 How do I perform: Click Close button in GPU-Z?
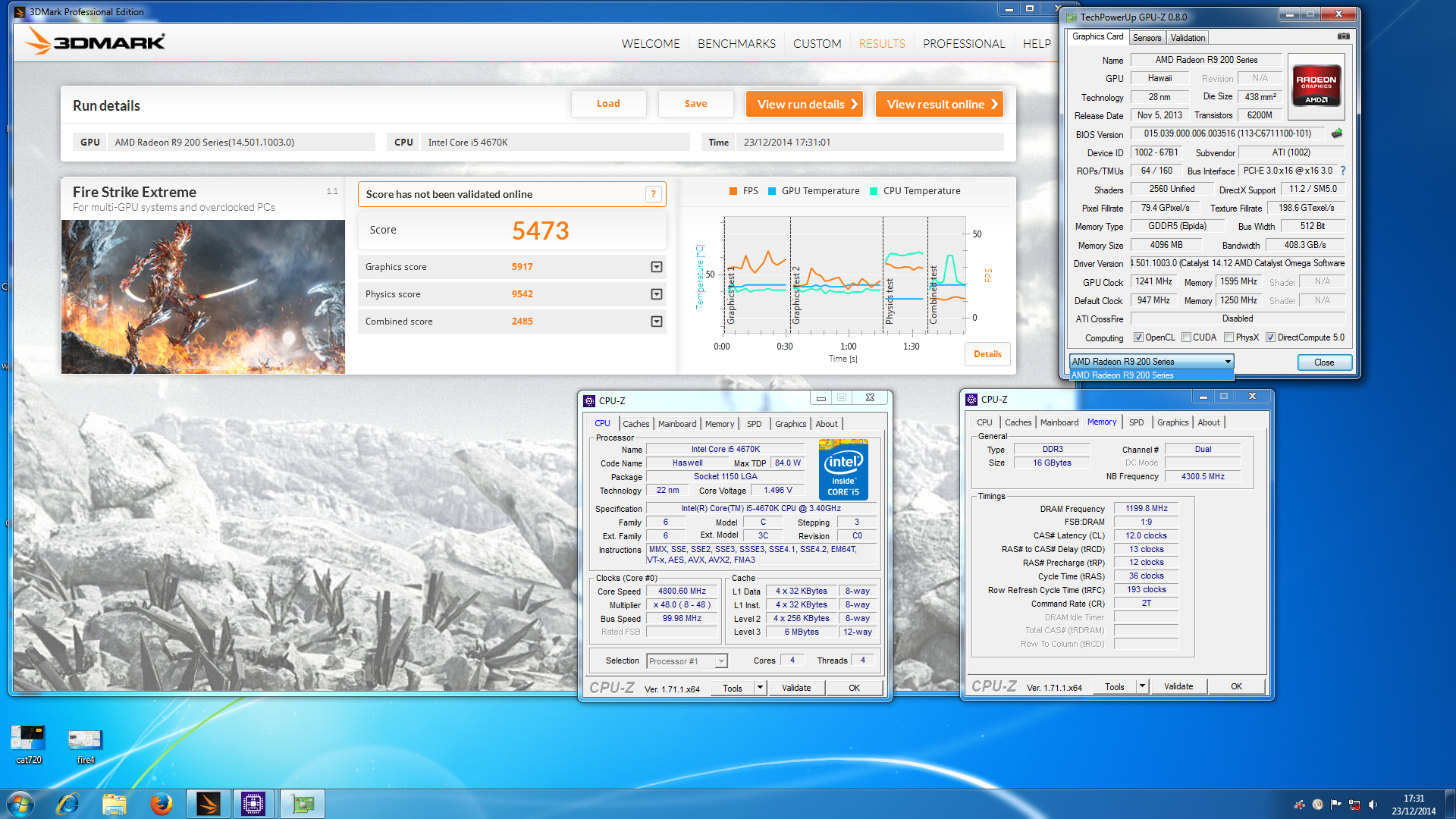pos(1324,362)
